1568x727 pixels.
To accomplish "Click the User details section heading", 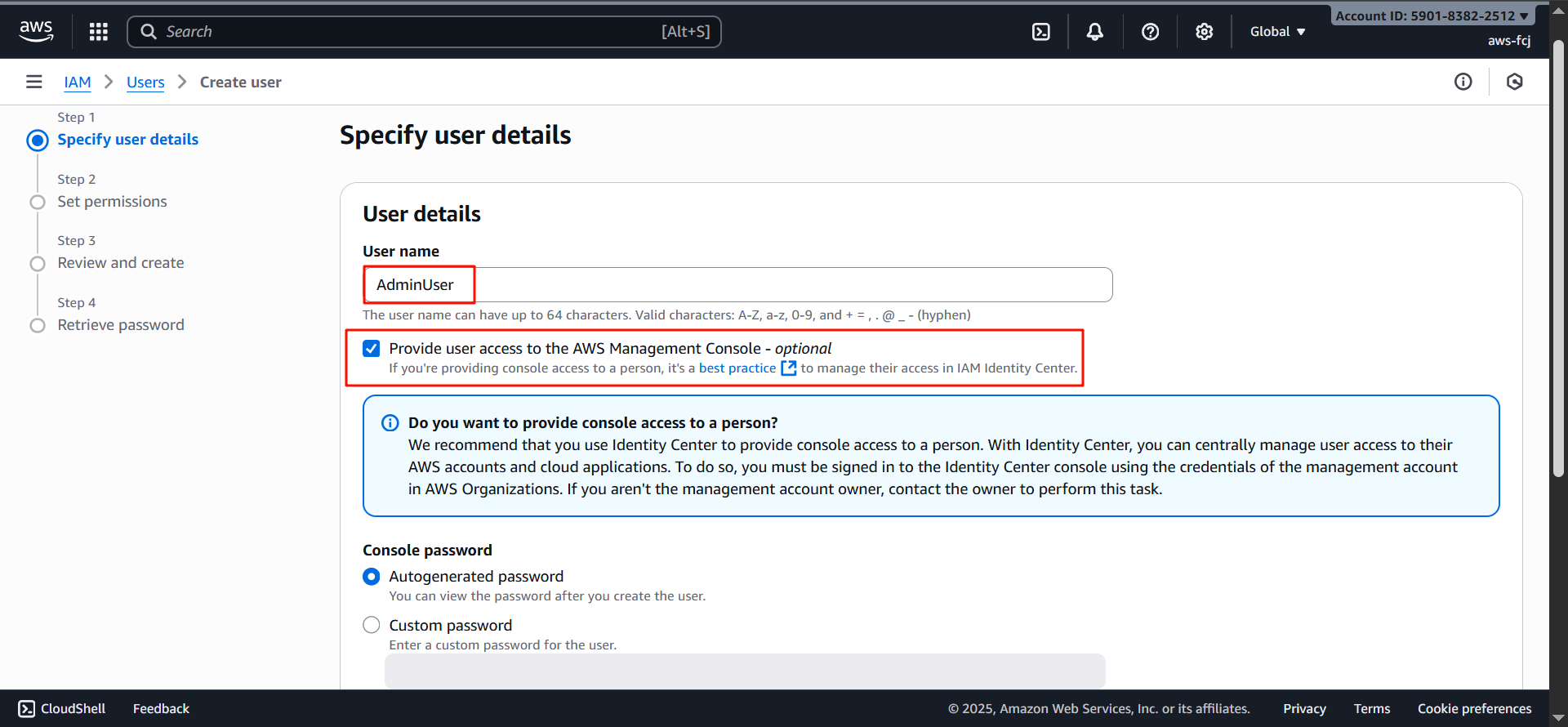I will (x=422, y=214).
